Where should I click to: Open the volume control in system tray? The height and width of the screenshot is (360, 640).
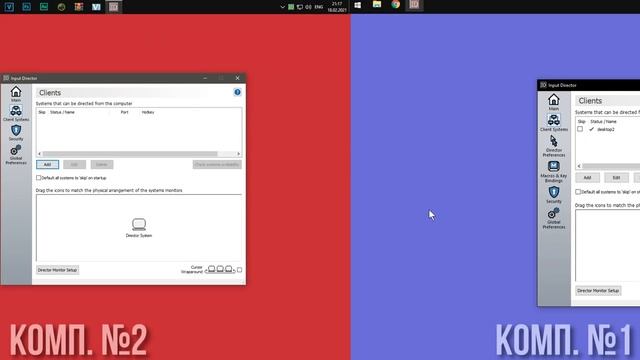[x=308, y=7]
